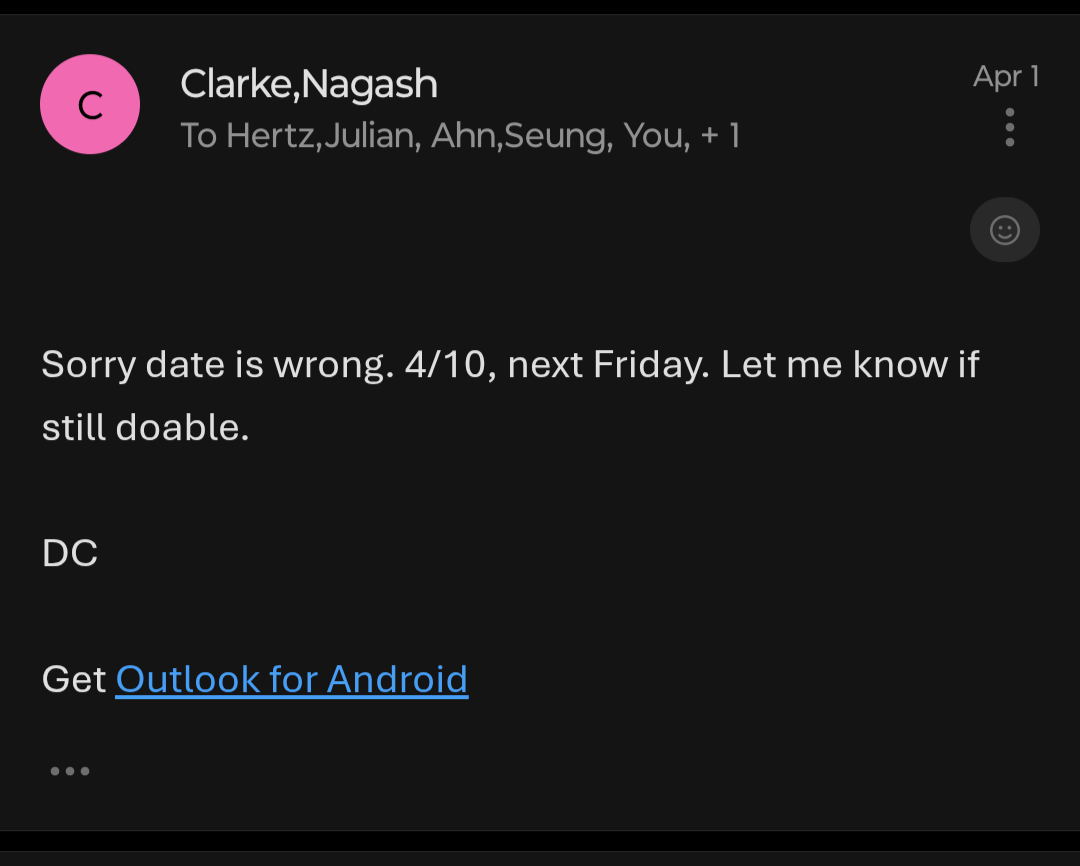Click the To label in recipients
This screenshot has width=1080, height=866.
tap(198, 136)
